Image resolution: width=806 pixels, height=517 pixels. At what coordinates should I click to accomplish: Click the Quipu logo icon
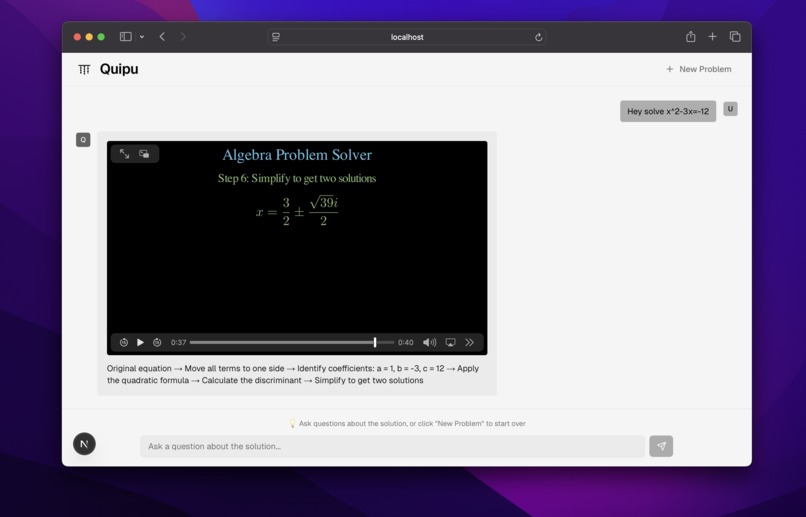tap(84, 69)
